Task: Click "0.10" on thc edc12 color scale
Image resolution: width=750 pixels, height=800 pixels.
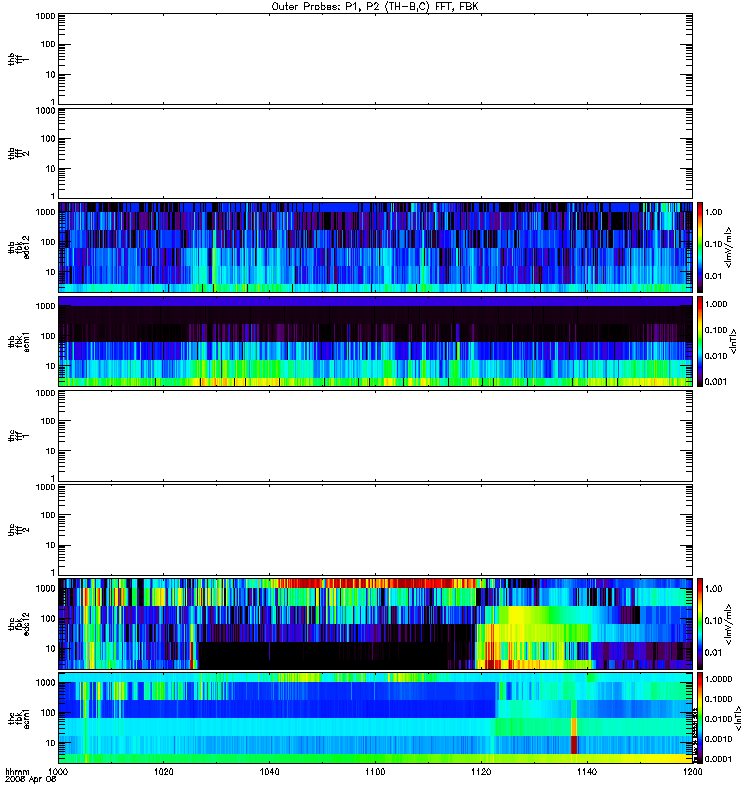Action: pyautogui.click(x=714, y=620)
